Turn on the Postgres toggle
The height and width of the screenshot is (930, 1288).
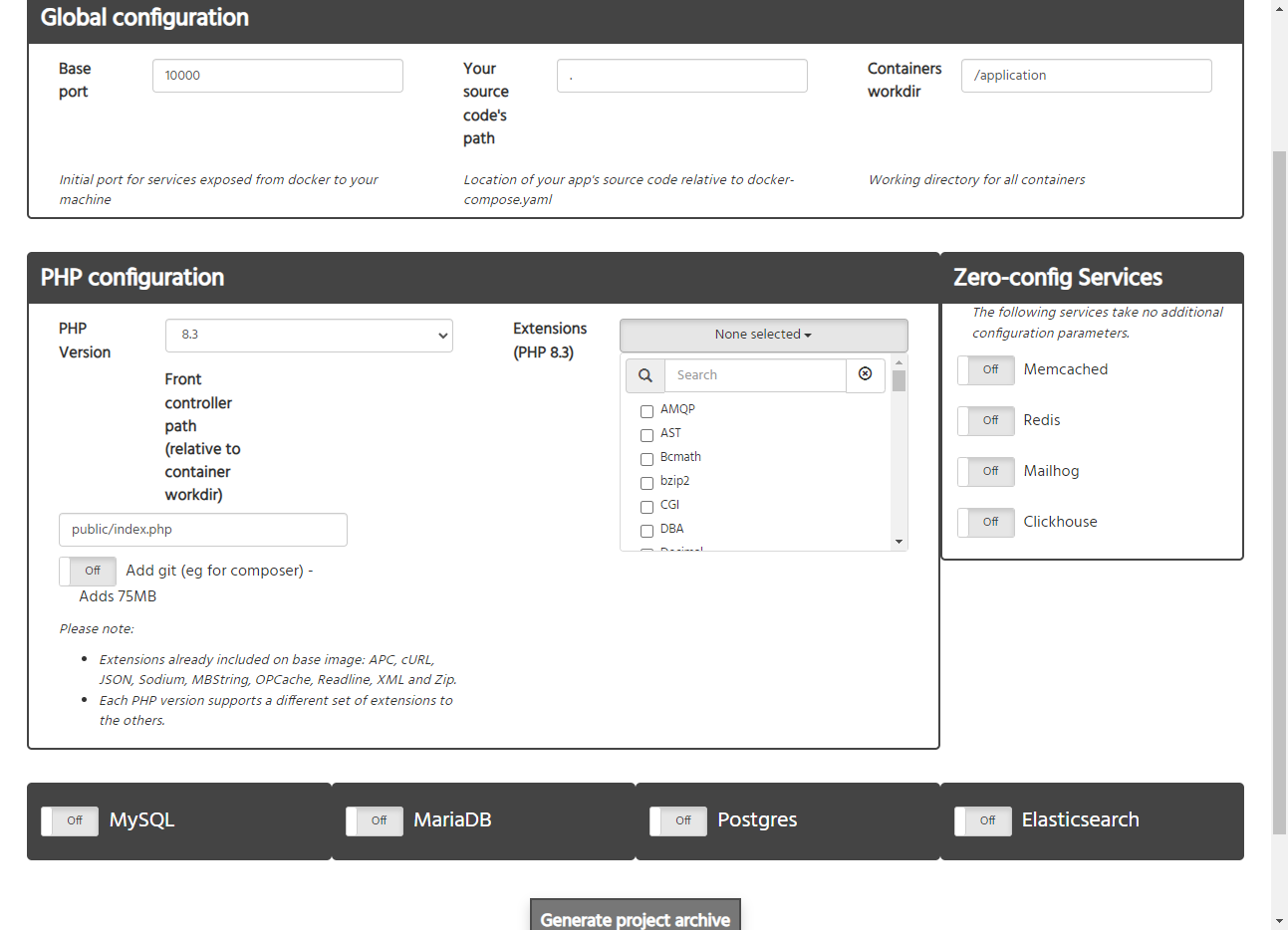pos(678,821)
